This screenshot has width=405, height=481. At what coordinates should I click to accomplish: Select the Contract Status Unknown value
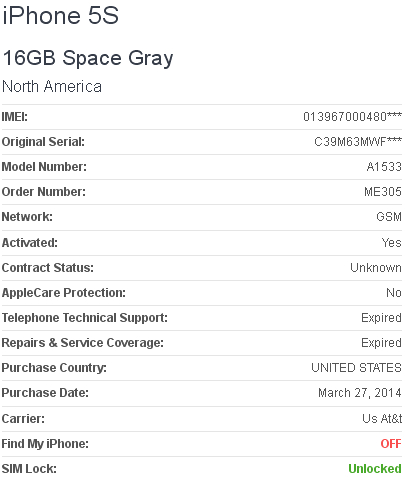click(x=376, y=268)
